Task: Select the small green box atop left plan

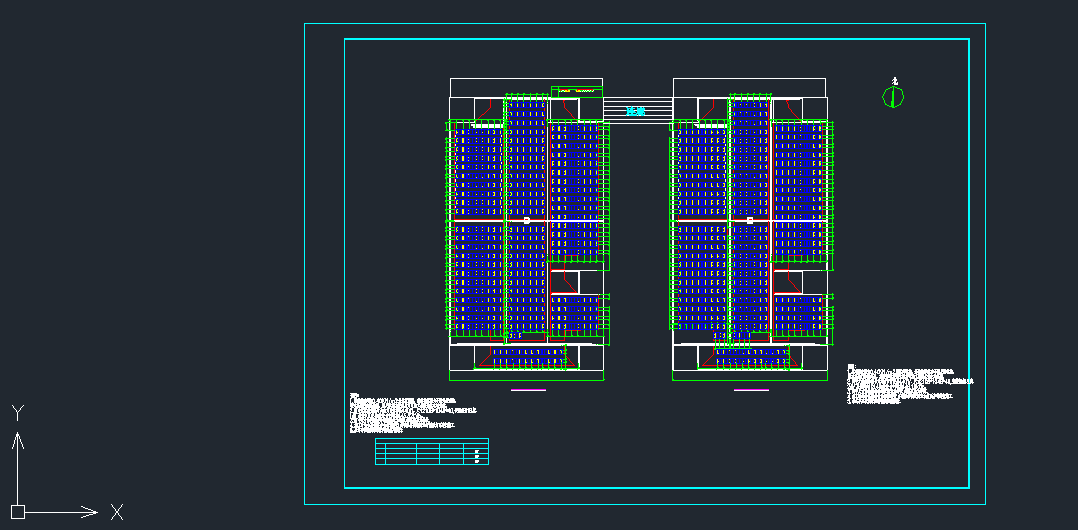Action: pyautogui.click(x=577, y=91)
